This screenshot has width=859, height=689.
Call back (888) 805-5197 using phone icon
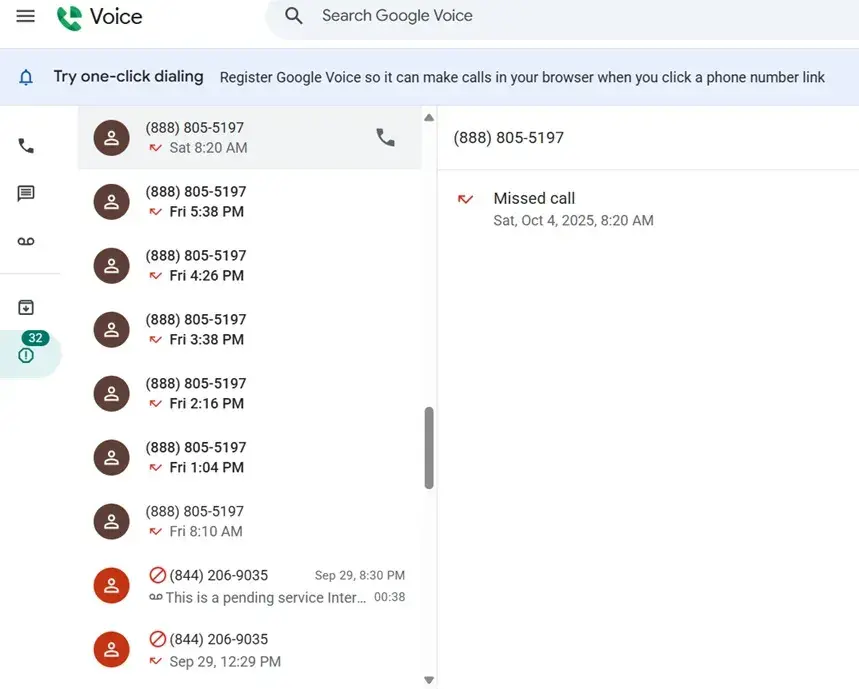click(x=385, y=138)
